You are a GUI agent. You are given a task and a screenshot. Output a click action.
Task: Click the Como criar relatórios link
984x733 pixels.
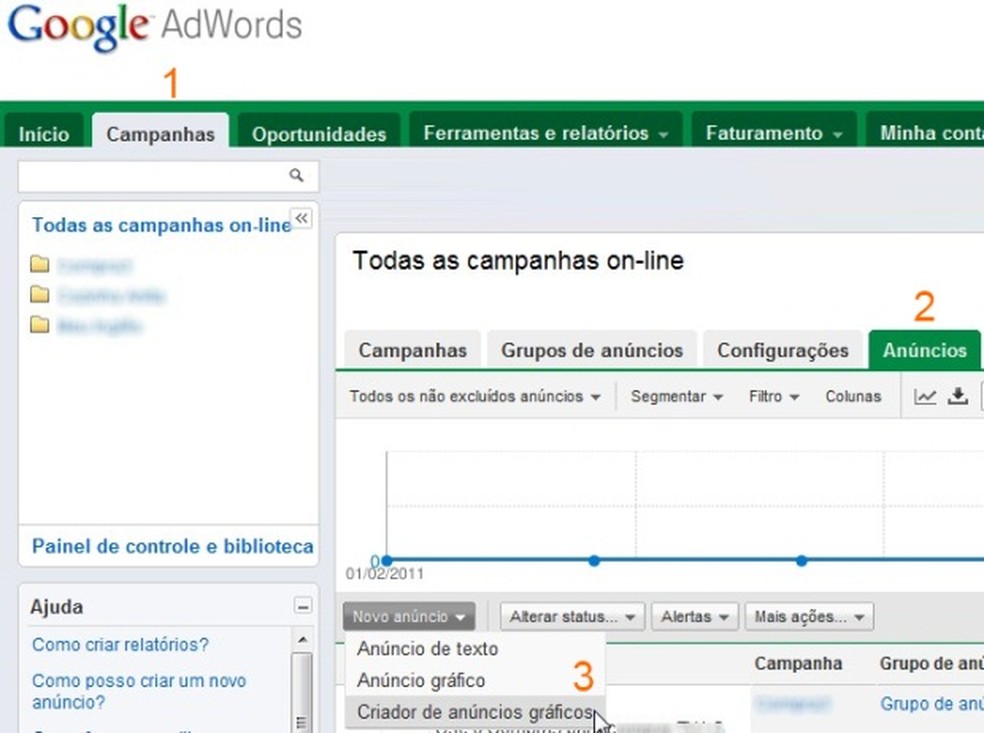pos(120,645)
